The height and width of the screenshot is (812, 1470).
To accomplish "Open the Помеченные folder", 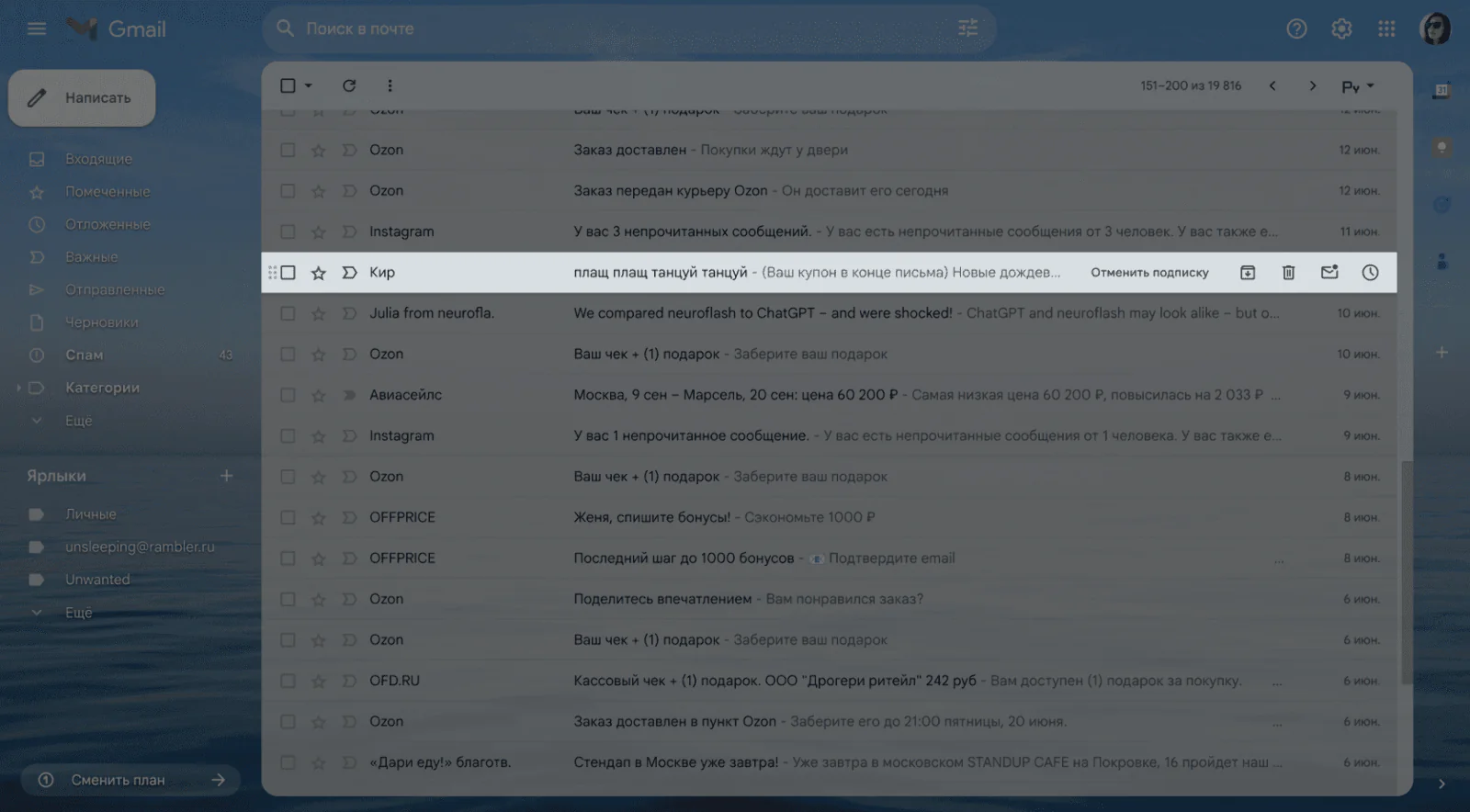I will 107,192.
